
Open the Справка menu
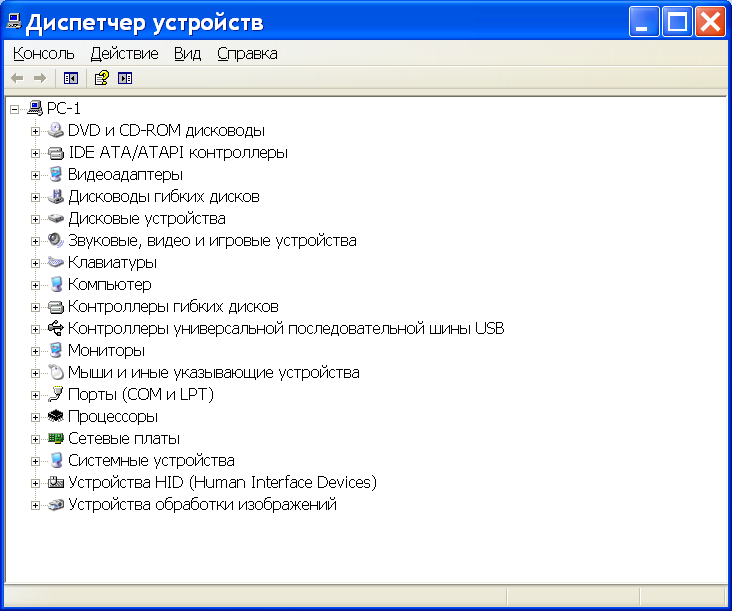(x=247, y=54)
